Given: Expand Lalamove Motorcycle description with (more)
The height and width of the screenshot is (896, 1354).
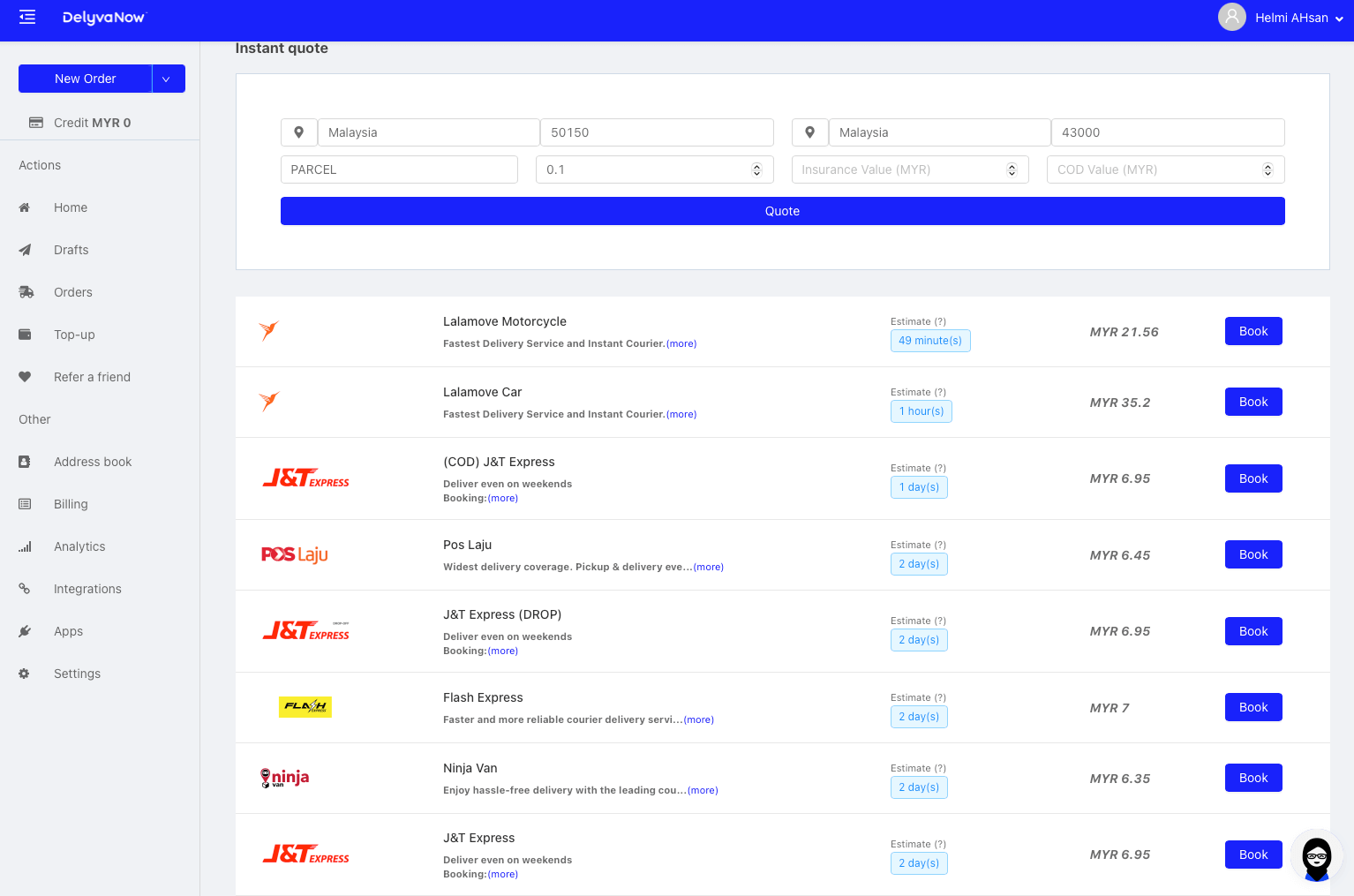Looking at the screenshot, I should pos(681,344).
